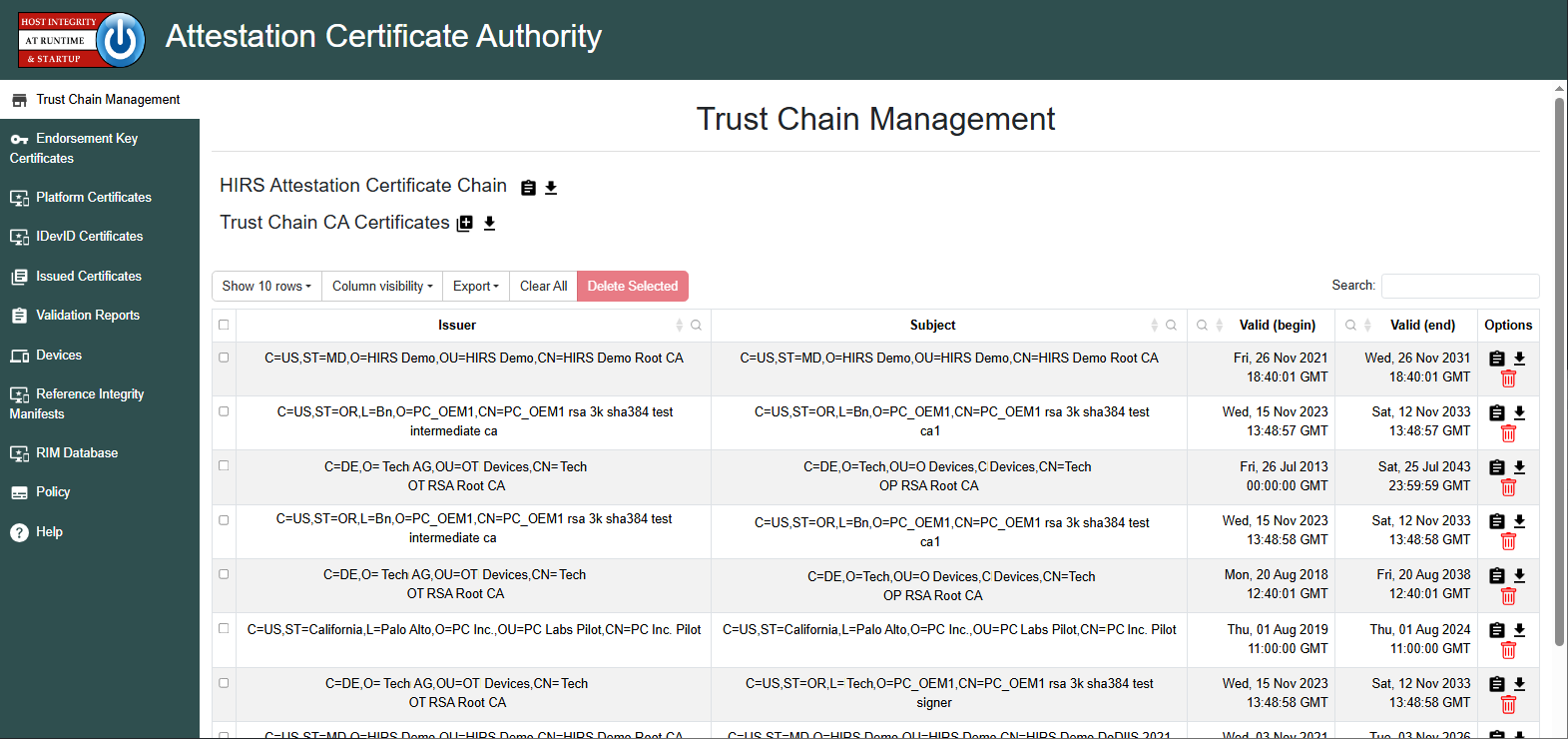This screenshot has height=739, width=1568.
Task: Select the PC Inc. Pilot row checkbox
Action: (x=224, y=628)
